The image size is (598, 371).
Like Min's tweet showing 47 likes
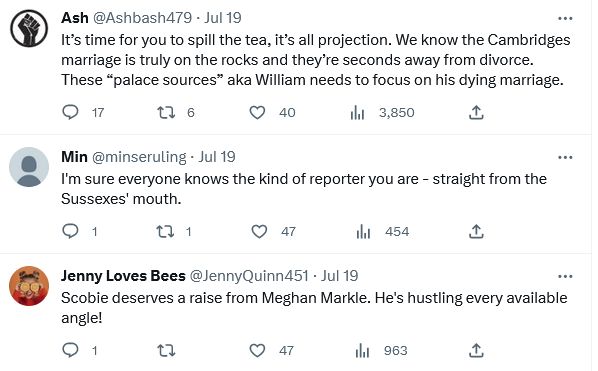[259, 231]
